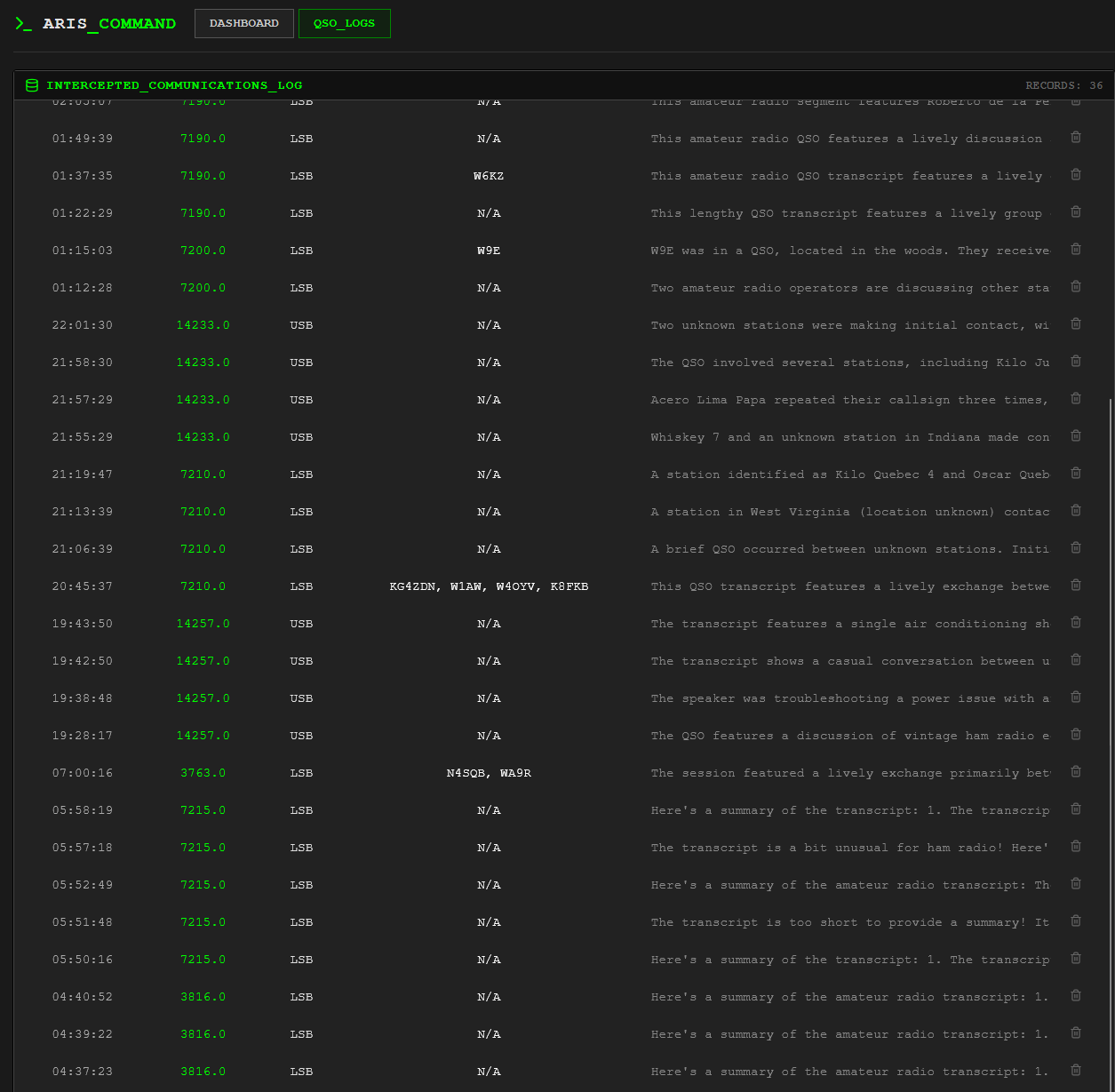The image size is (1115, 1092).
Task: Delete the 01:37:35 W6KZ log entry
Action: coord(1075,174)
